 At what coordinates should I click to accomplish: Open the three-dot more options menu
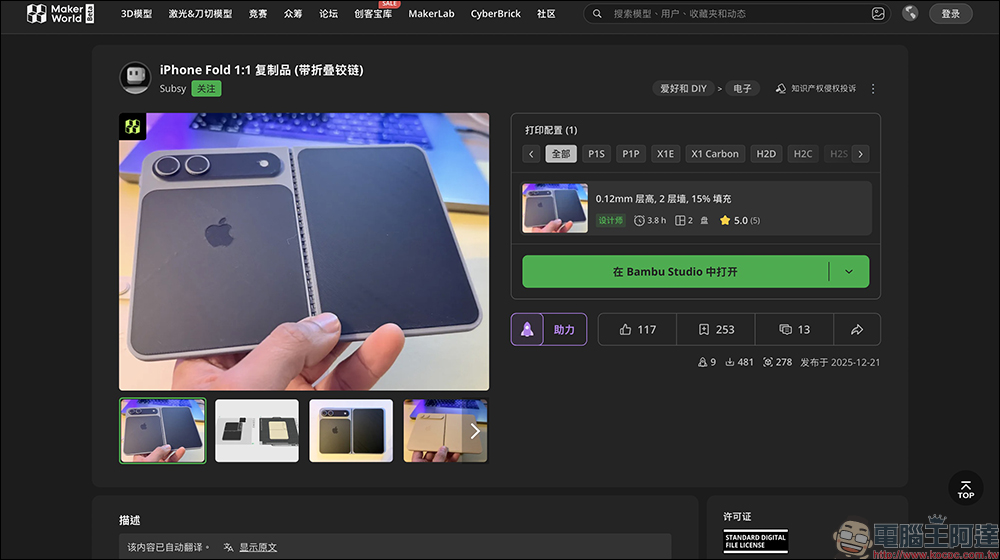pos(873,89)
